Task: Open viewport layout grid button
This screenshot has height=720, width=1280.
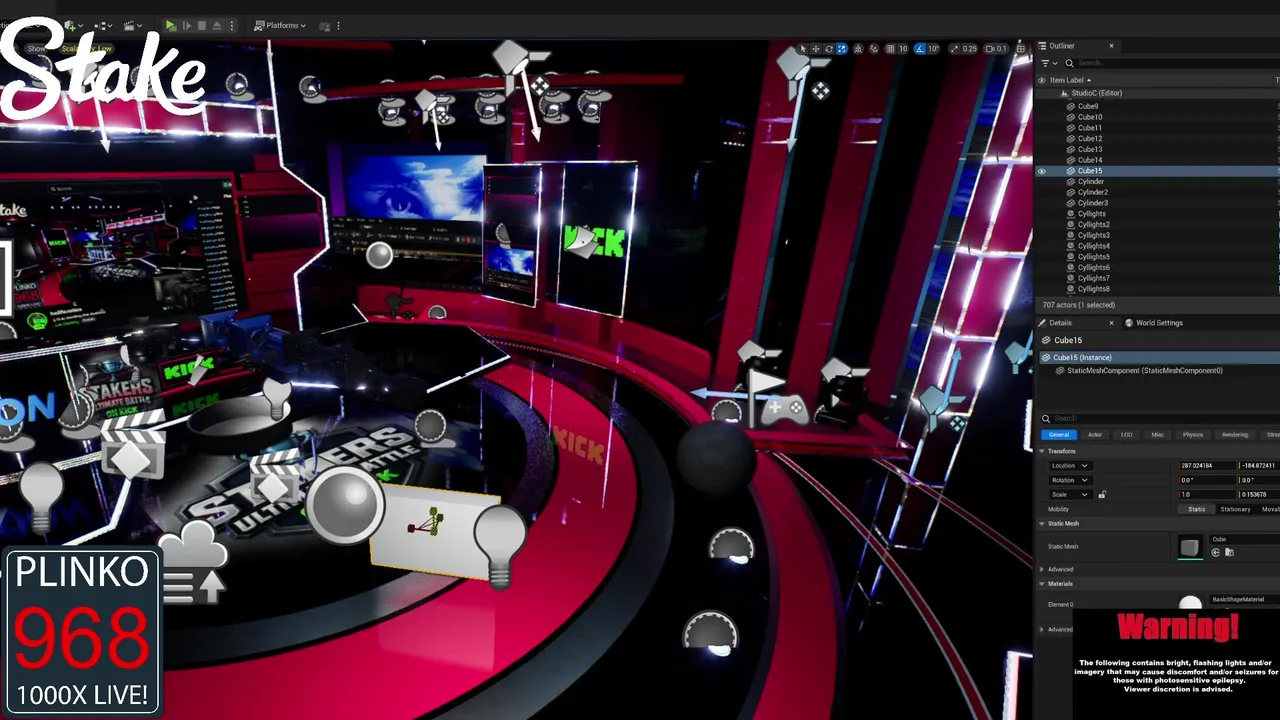Action: (x=1020, y=48)
